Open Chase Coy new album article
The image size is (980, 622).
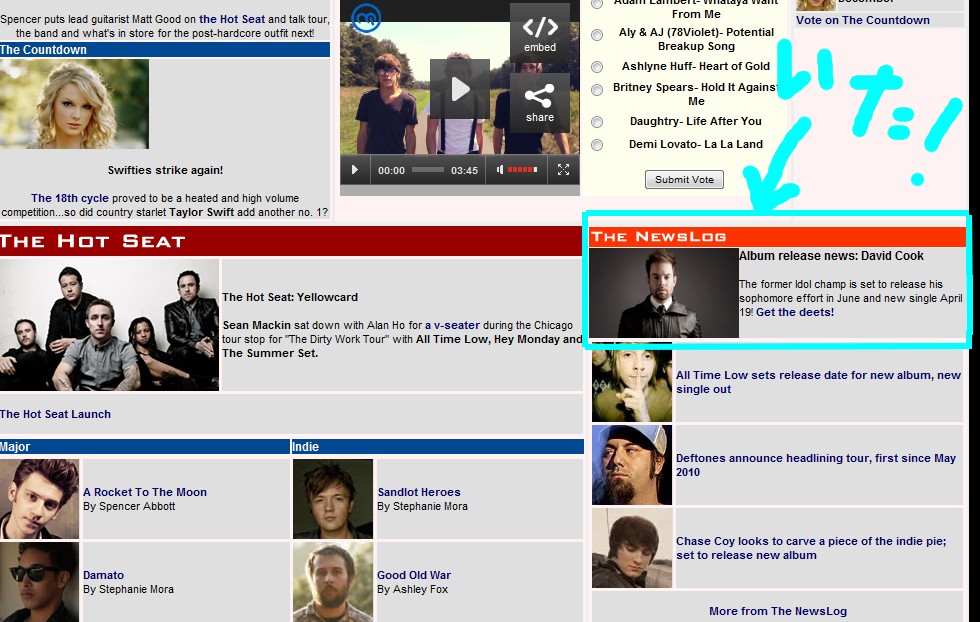tap(811, 548)
